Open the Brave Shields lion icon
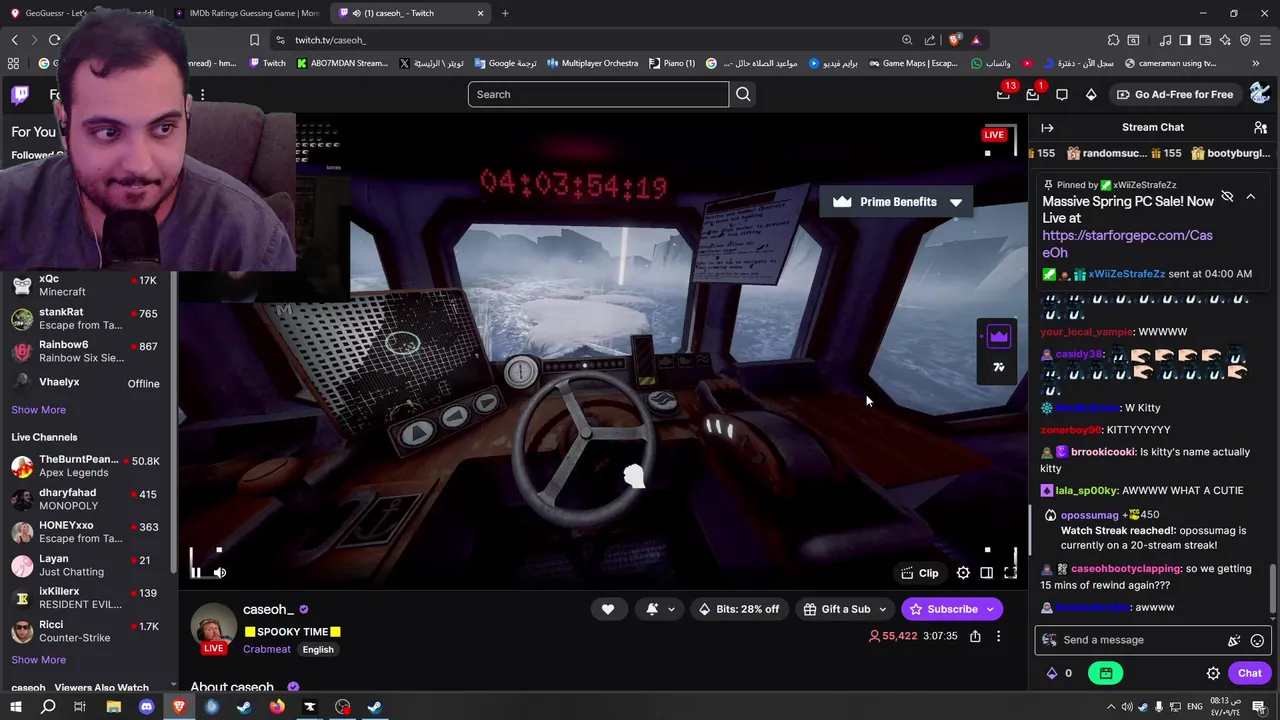This screenshot has height=720, width=1280. [957, 40]
